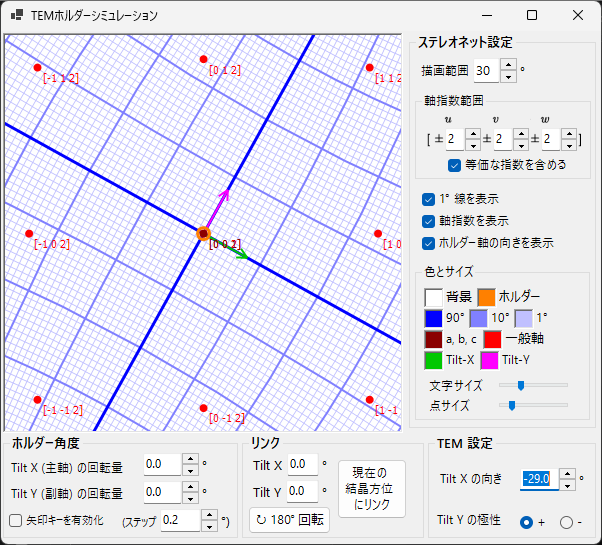The width and height of the screenshot is (602, 545).
Task: Open the 90° line color swatch
Action: [433, 319]
